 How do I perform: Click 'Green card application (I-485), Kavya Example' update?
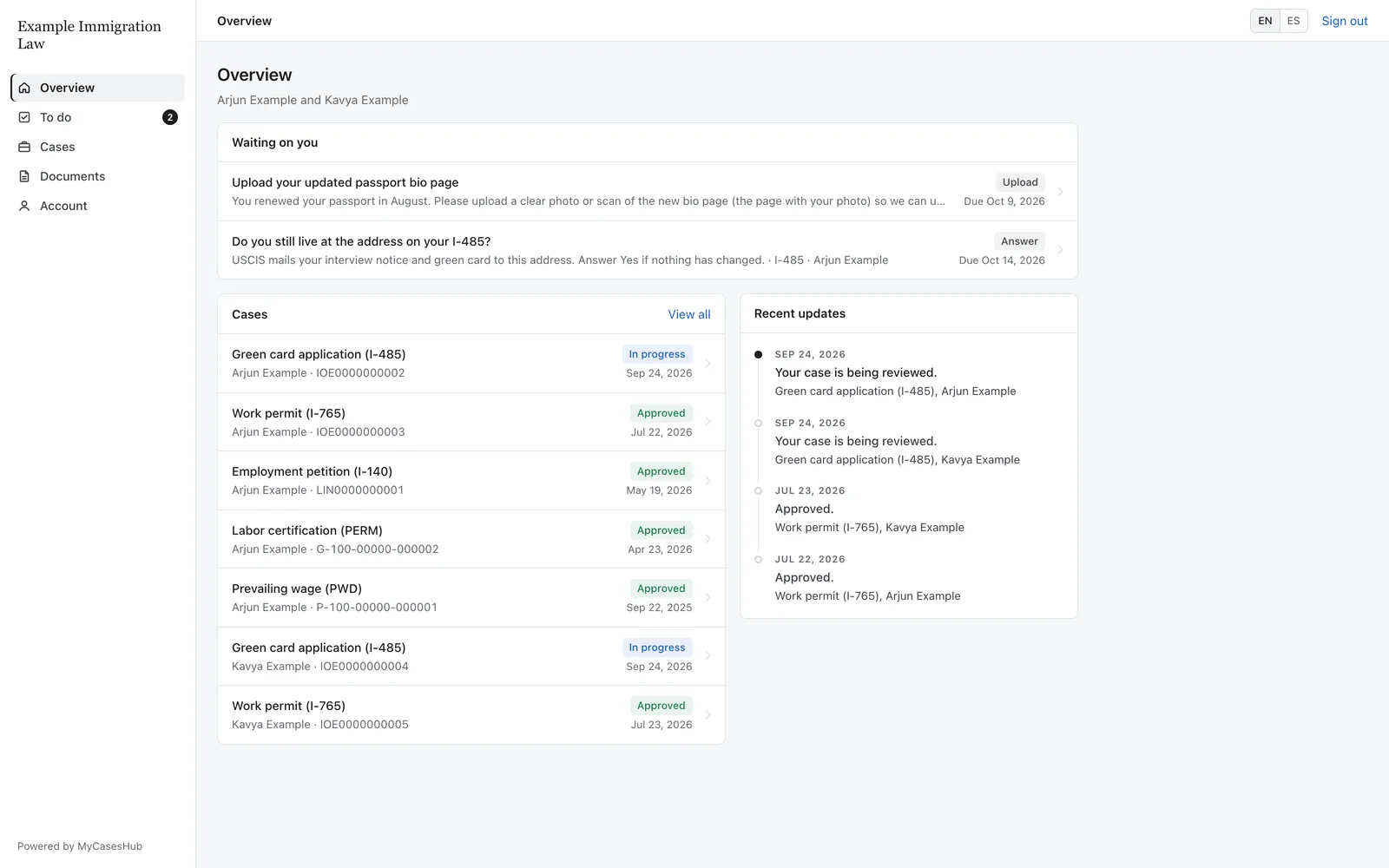click(897, 460)
